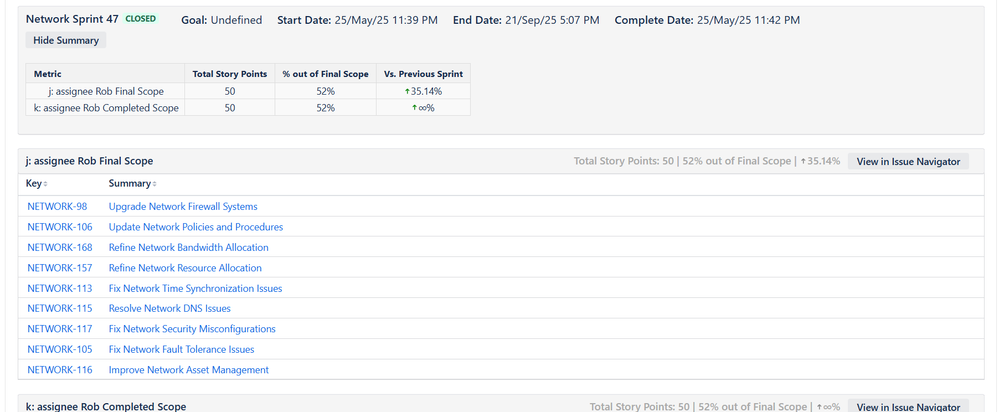Viewport: 999px width, 412px height.
Task: Open Refine Network Bandwidth Allocation link
Action: coord(189,247)
